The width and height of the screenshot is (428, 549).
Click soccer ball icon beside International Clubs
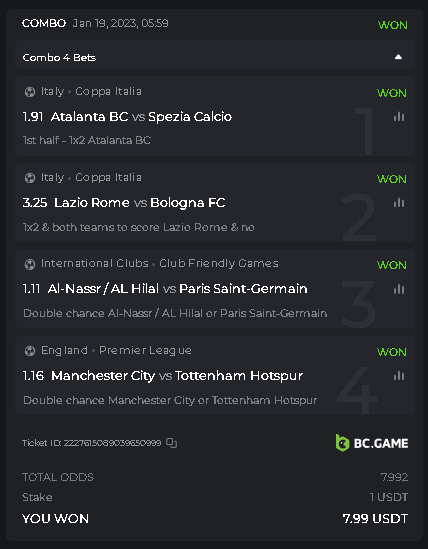30,264
